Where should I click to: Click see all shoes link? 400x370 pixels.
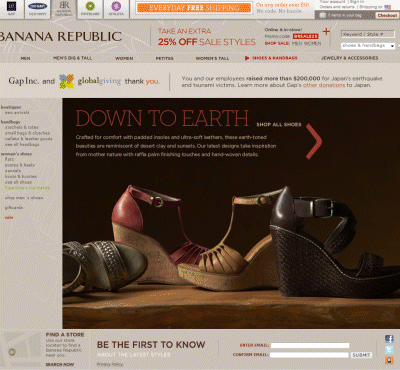pyautogui.click(x=18, y=182)
